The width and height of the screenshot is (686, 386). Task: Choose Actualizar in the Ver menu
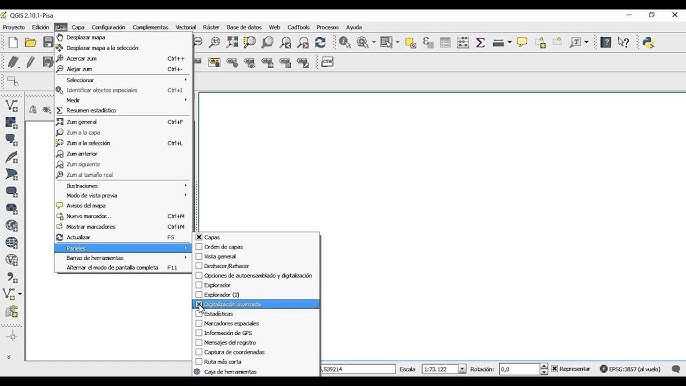click(x=123, y=237)
